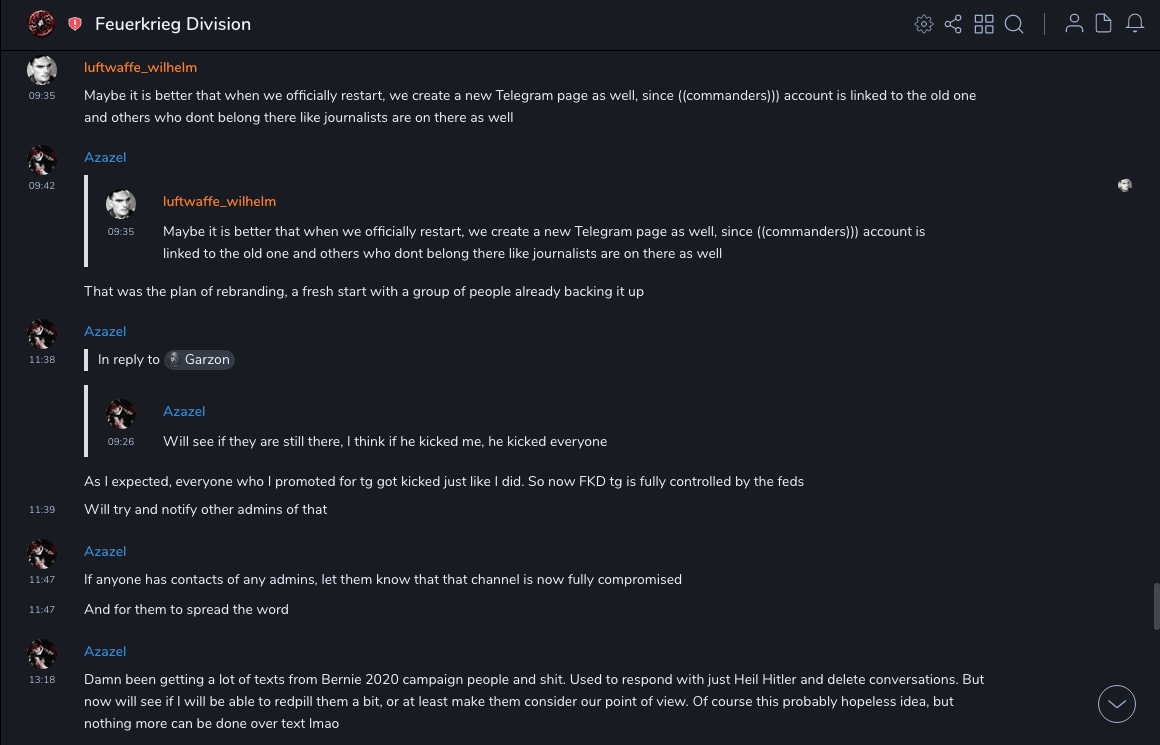Click the 13:18 message timestamp
The height and width of the screenshot is (745, 1160).
(x=42, y=680)
